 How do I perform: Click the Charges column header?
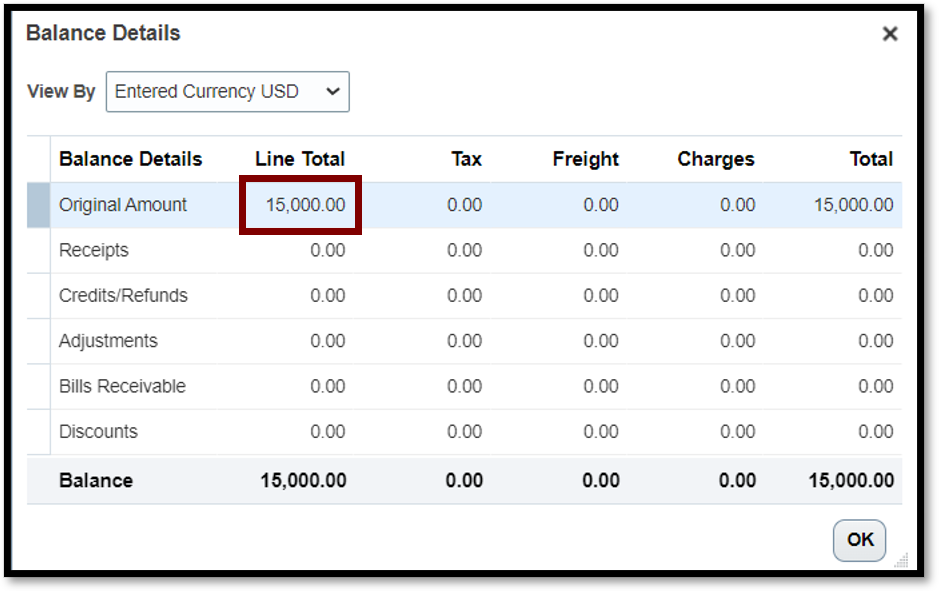coord(716,159)
